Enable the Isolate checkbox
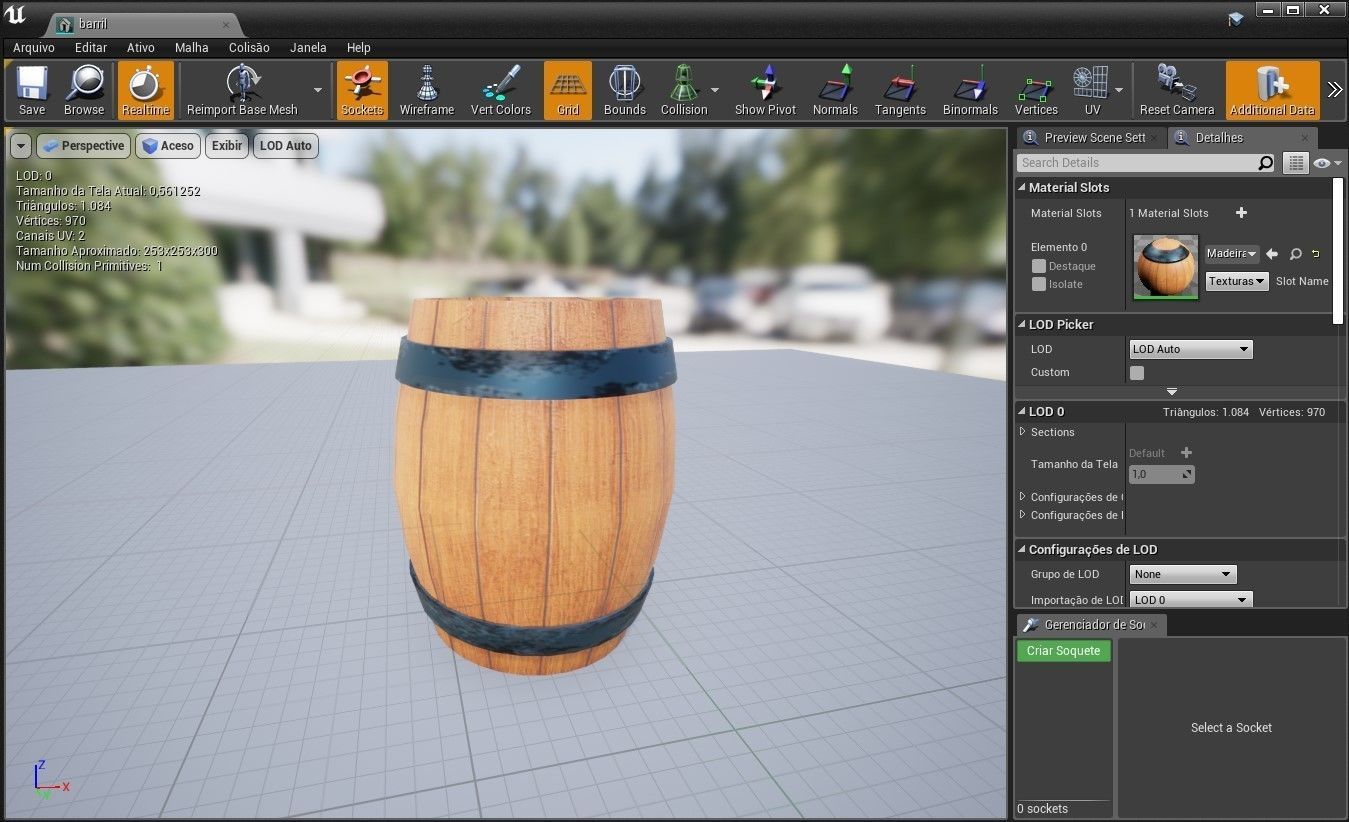1349x822 pixels. click(1039, 284)
